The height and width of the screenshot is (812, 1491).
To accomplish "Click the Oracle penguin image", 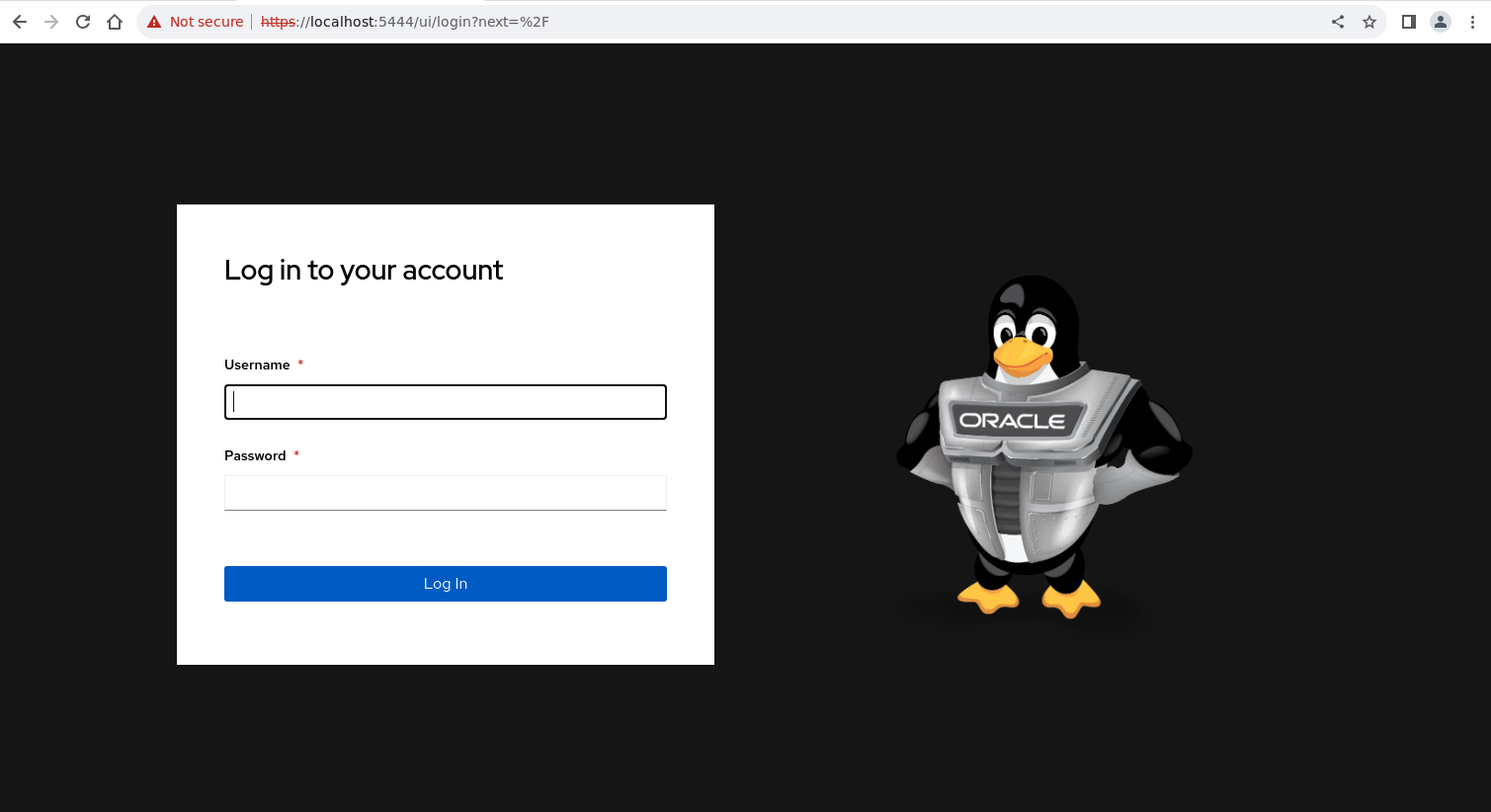I will tap(1044, 447).
